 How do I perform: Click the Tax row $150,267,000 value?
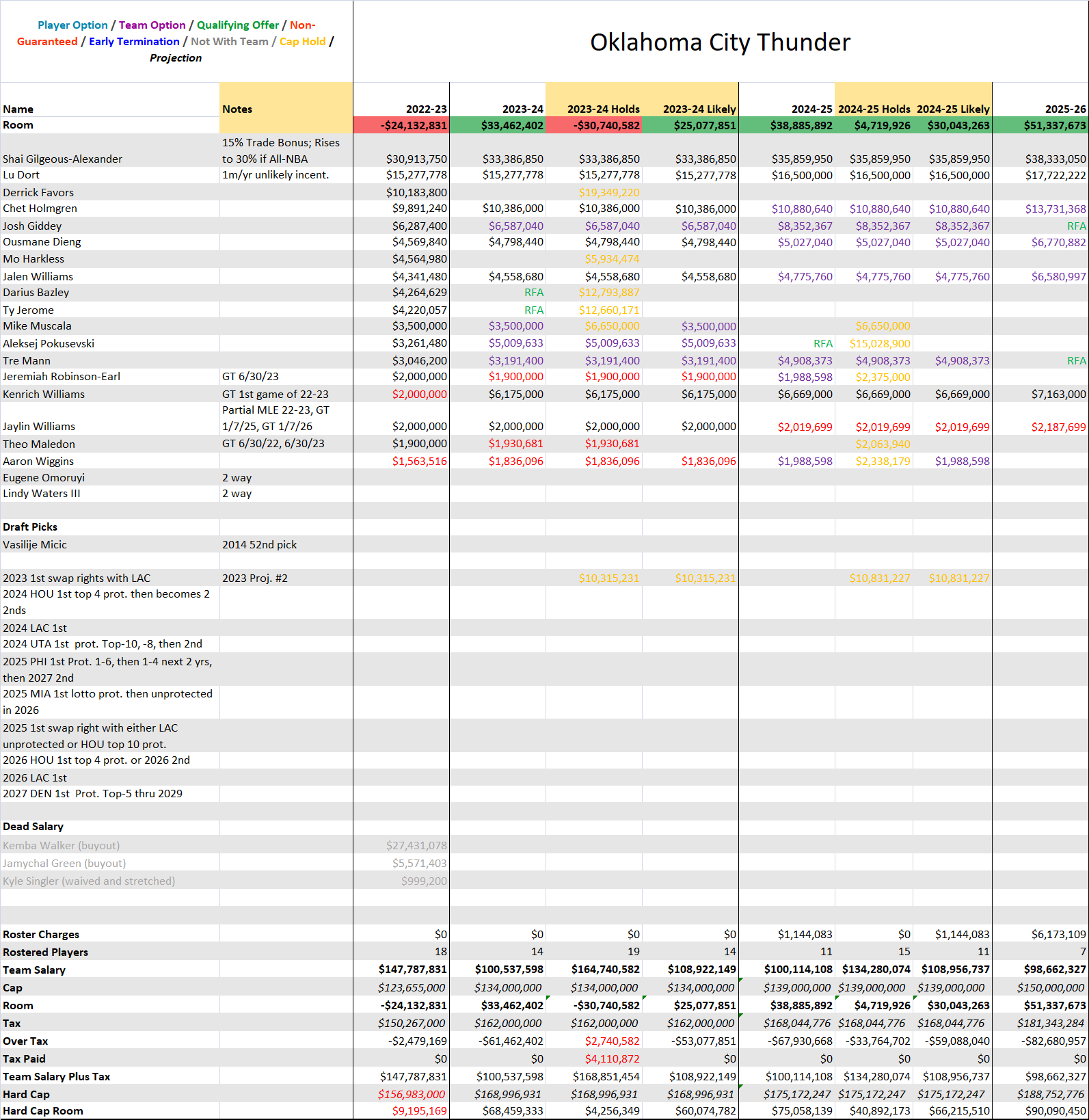(412, 1024)
